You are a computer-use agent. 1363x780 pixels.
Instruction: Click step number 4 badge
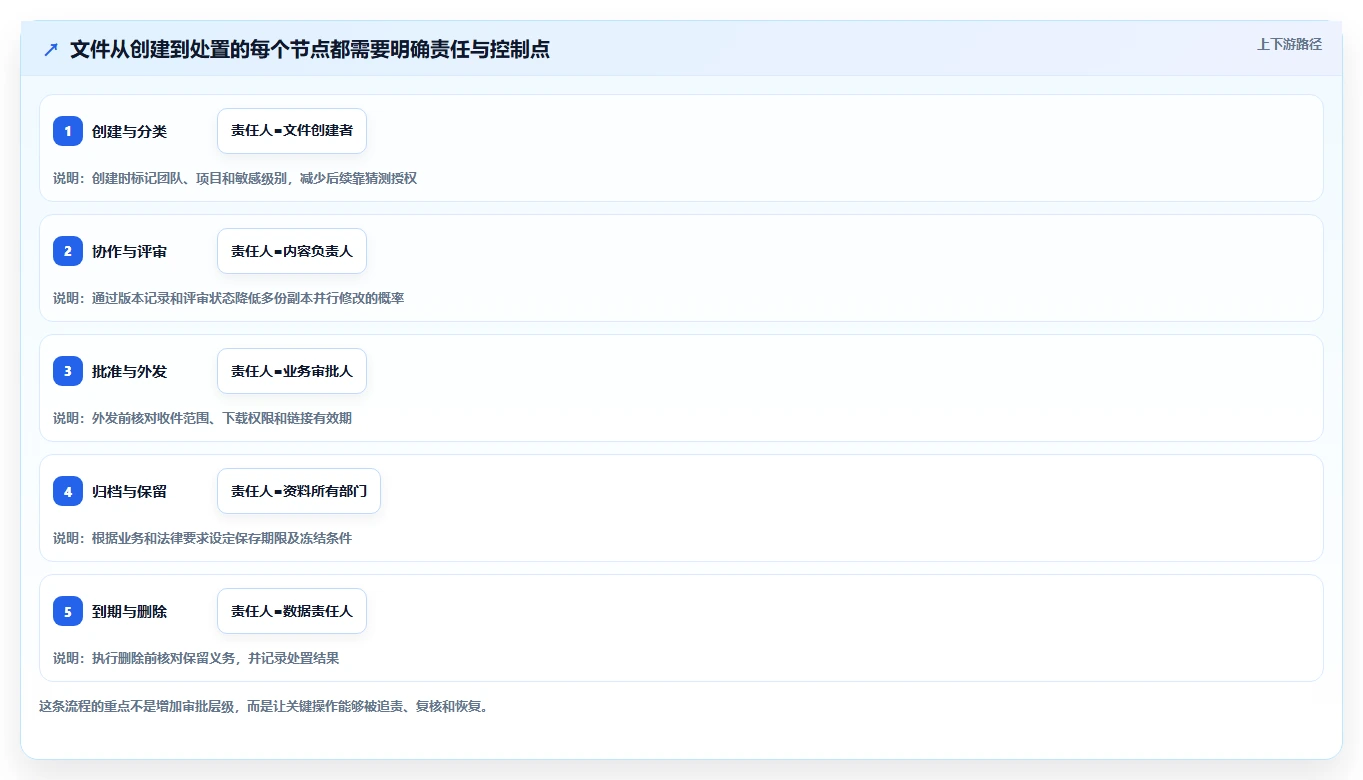click(68, 491)
